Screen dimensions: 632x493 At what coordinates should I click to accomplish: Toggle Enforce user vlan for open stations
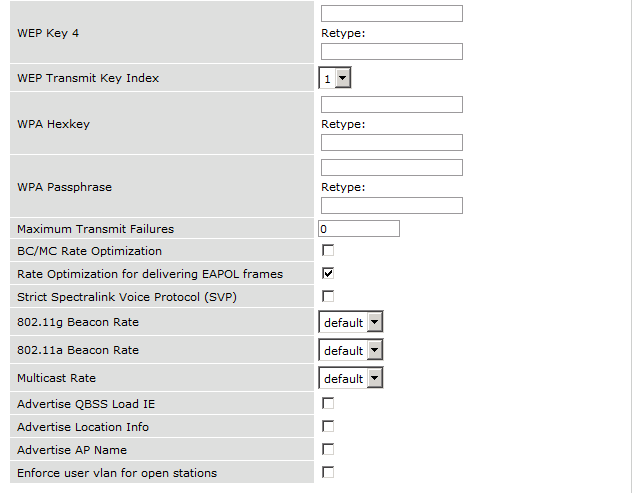tap(328, 472)
